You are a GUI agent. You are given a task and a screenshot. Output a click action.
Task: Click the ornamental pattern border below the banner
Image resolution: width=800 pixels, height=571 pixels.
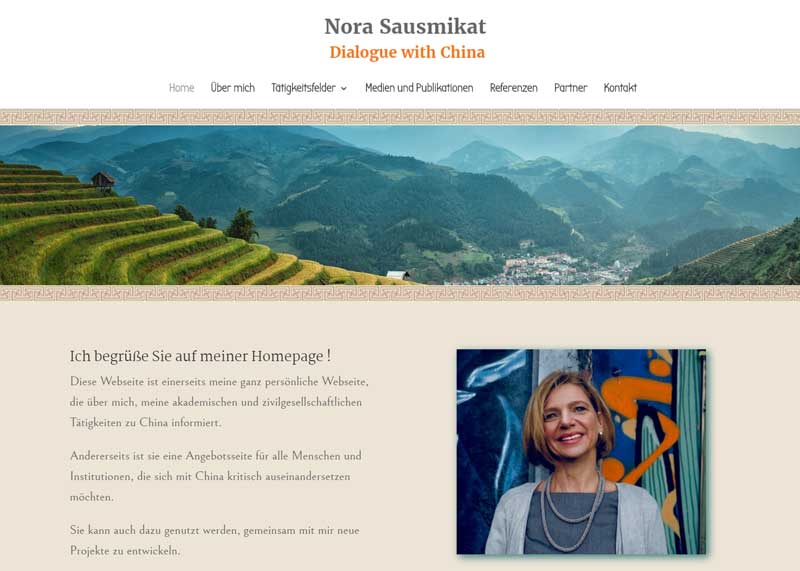pos(400,293)
